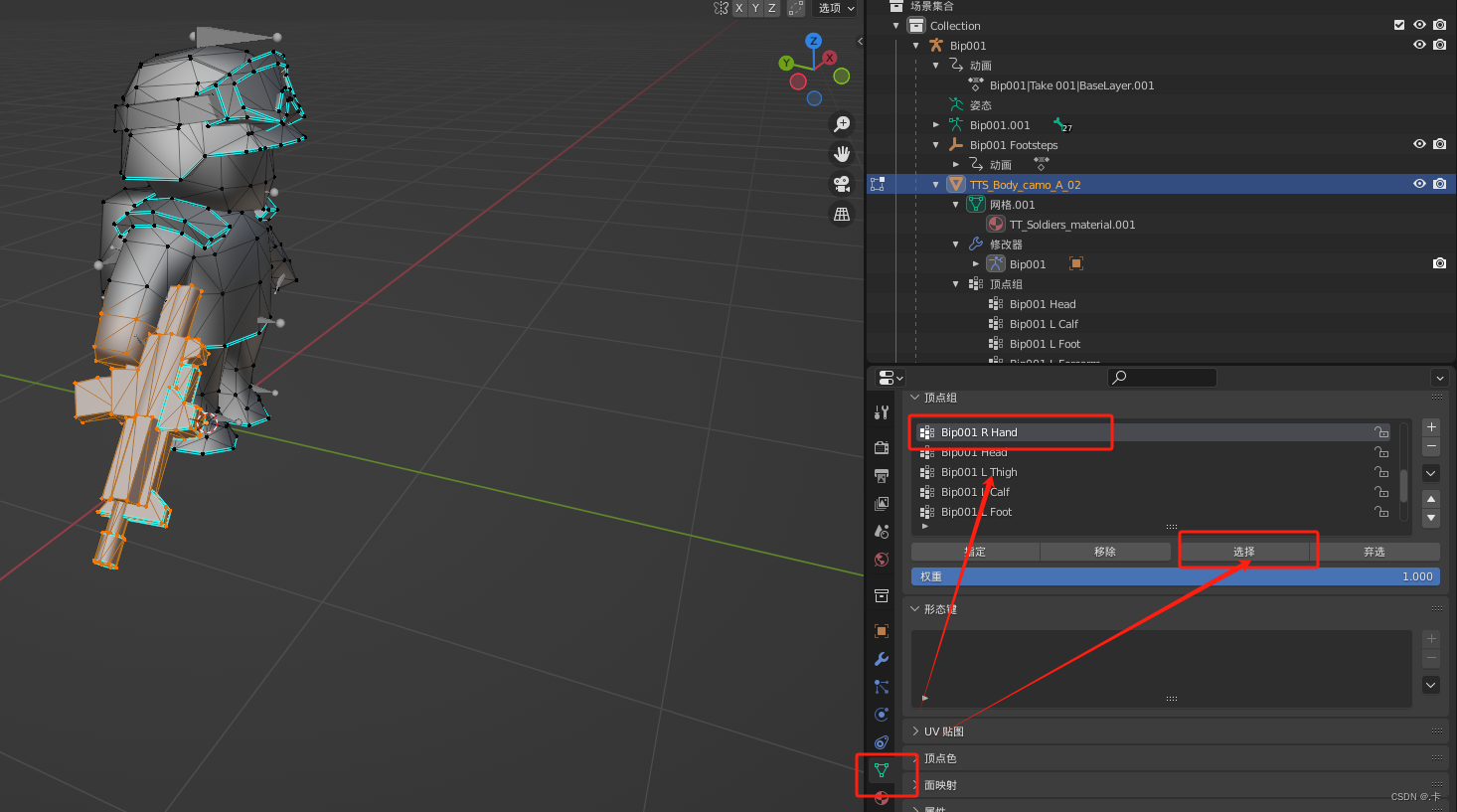The image size is (1457, 812).
Task: Hide Bip001 Footsteps with its eye icon
Action: pyautogui.click(x=1419, y=144)
